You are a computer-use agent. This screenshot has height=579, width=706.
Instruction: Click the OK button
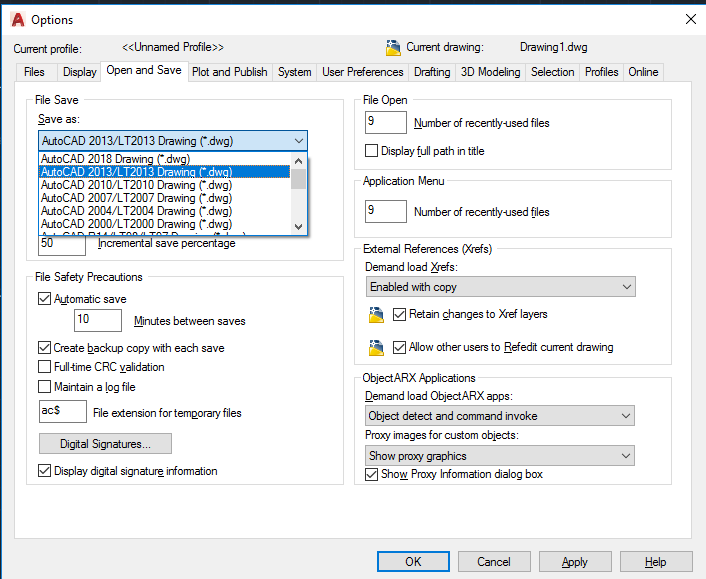coord(413,561)
